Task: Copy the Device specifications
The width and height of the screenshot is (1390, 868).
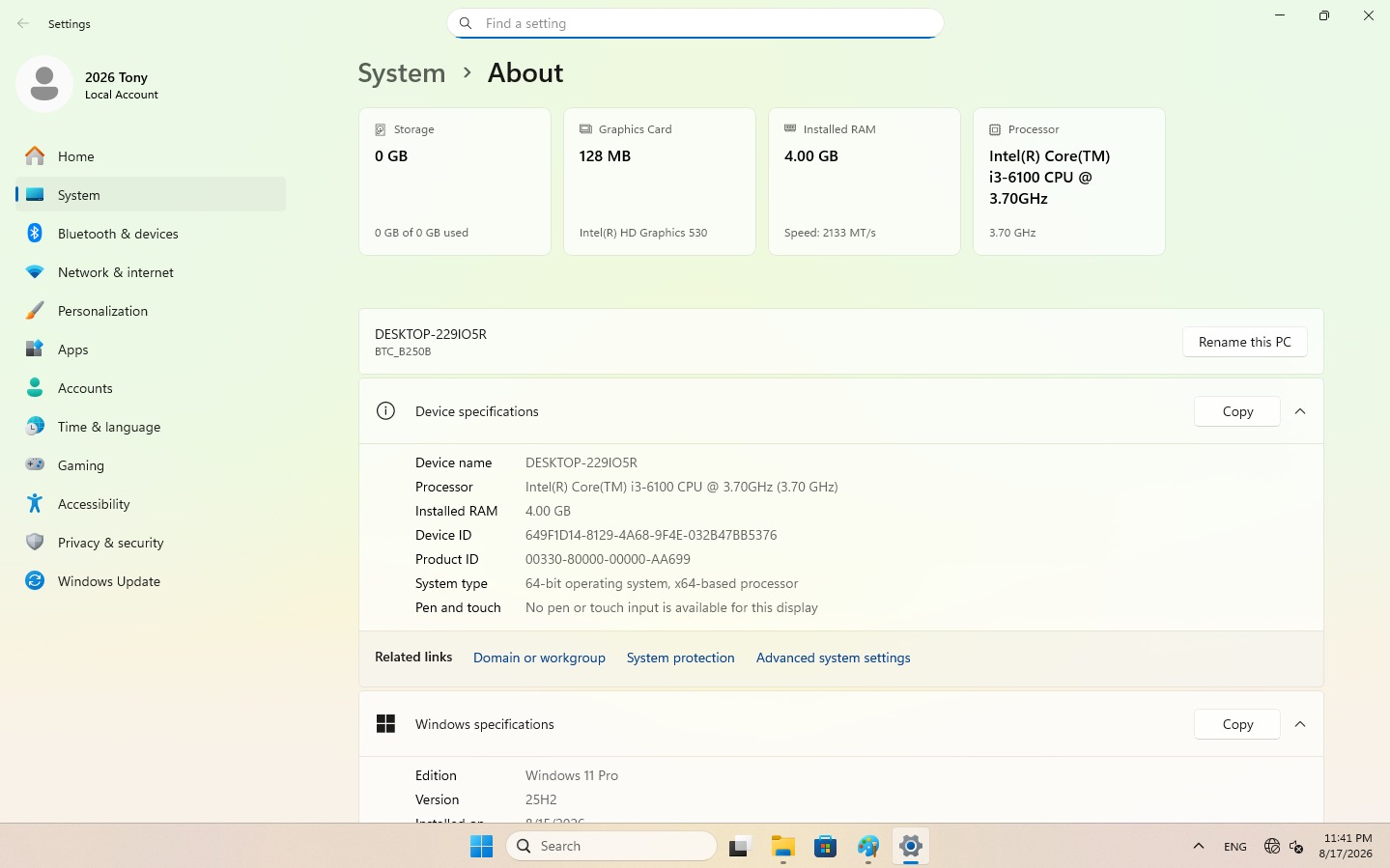Action: coord(1237,411)
